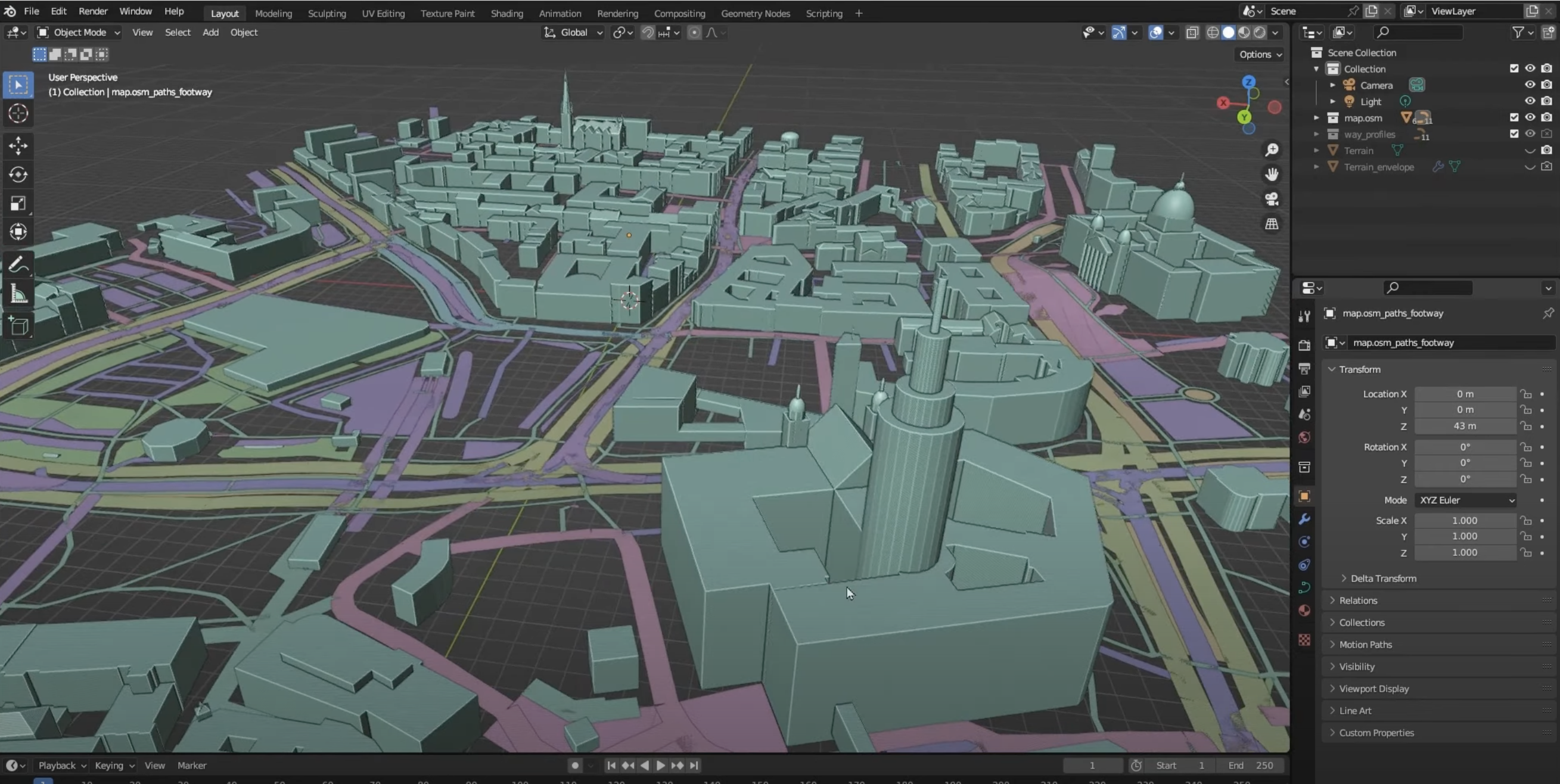1560x784 pixels.
Task: Click the End frame 250 field
Action: (1251, 766)
